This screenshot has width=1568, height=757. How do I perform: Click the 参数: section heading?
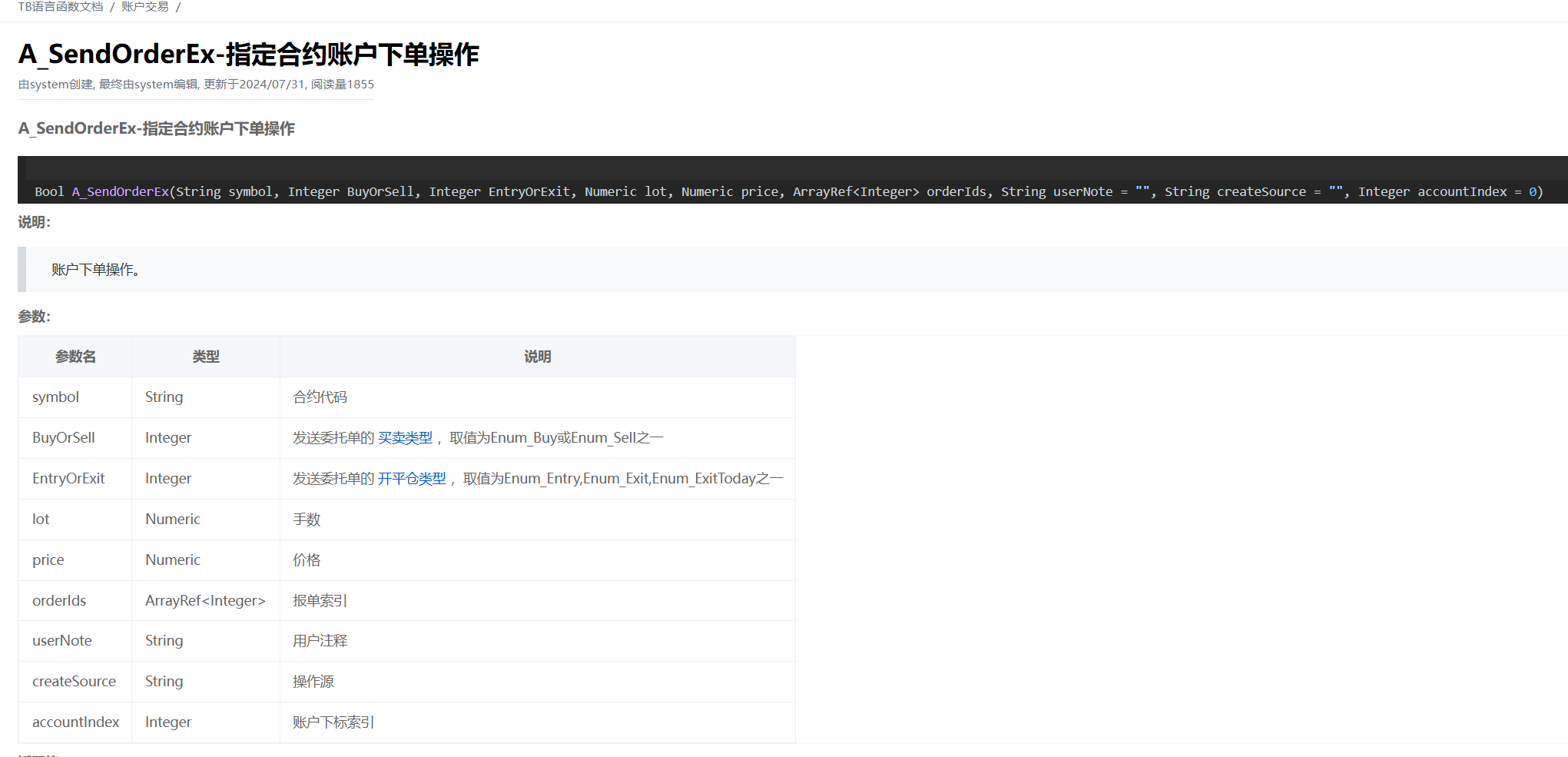pos(35,317)
